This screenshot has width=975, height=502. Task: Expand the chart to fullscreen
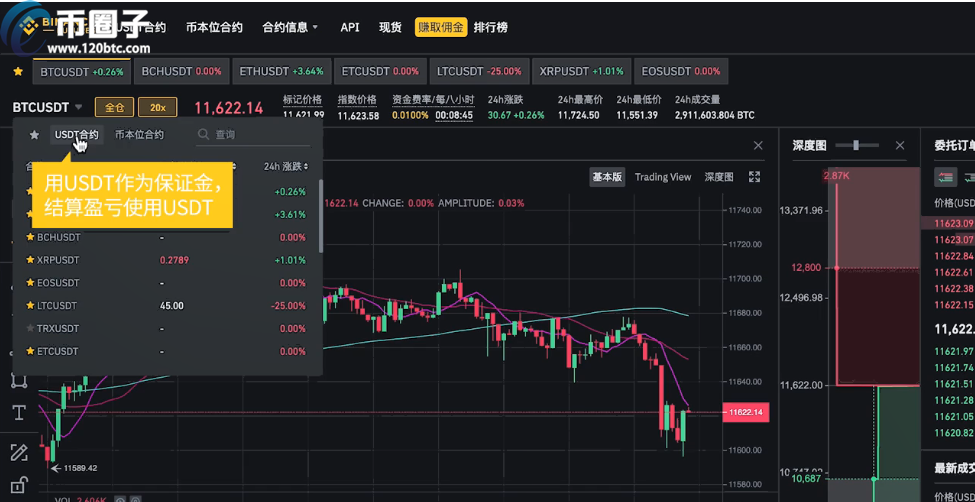point(754,177)
